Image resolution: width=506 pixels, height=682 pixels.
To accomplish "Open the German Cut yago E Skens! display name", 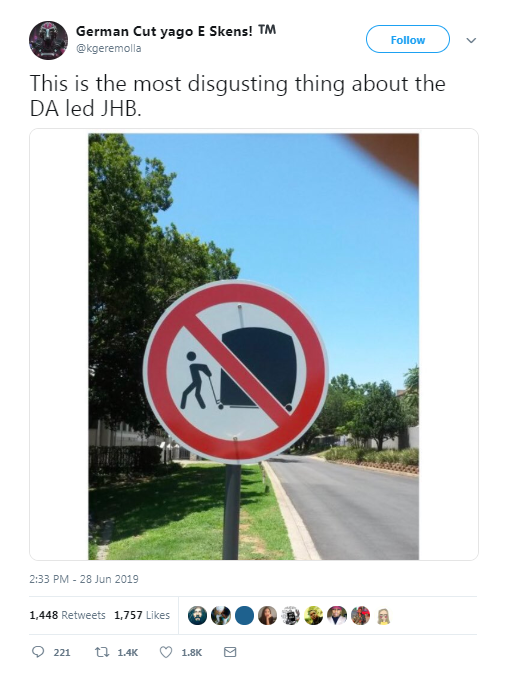I will coord(176,31).
